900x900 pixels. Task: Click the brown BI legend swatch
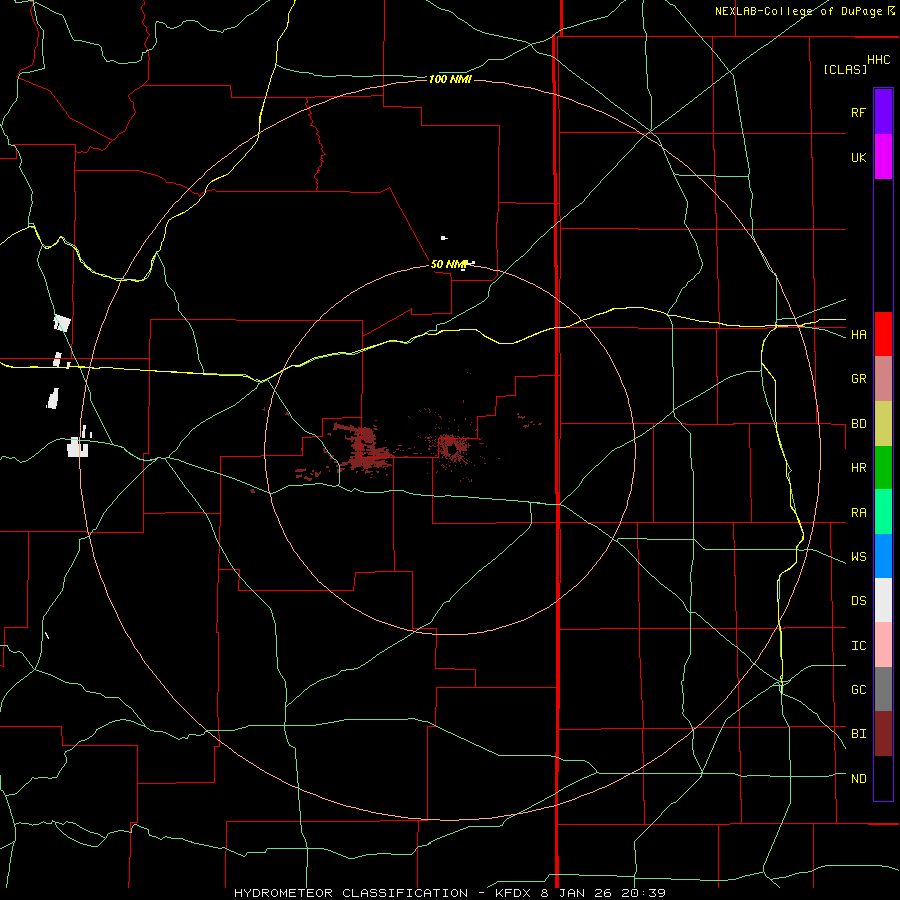tap(883, 734)
